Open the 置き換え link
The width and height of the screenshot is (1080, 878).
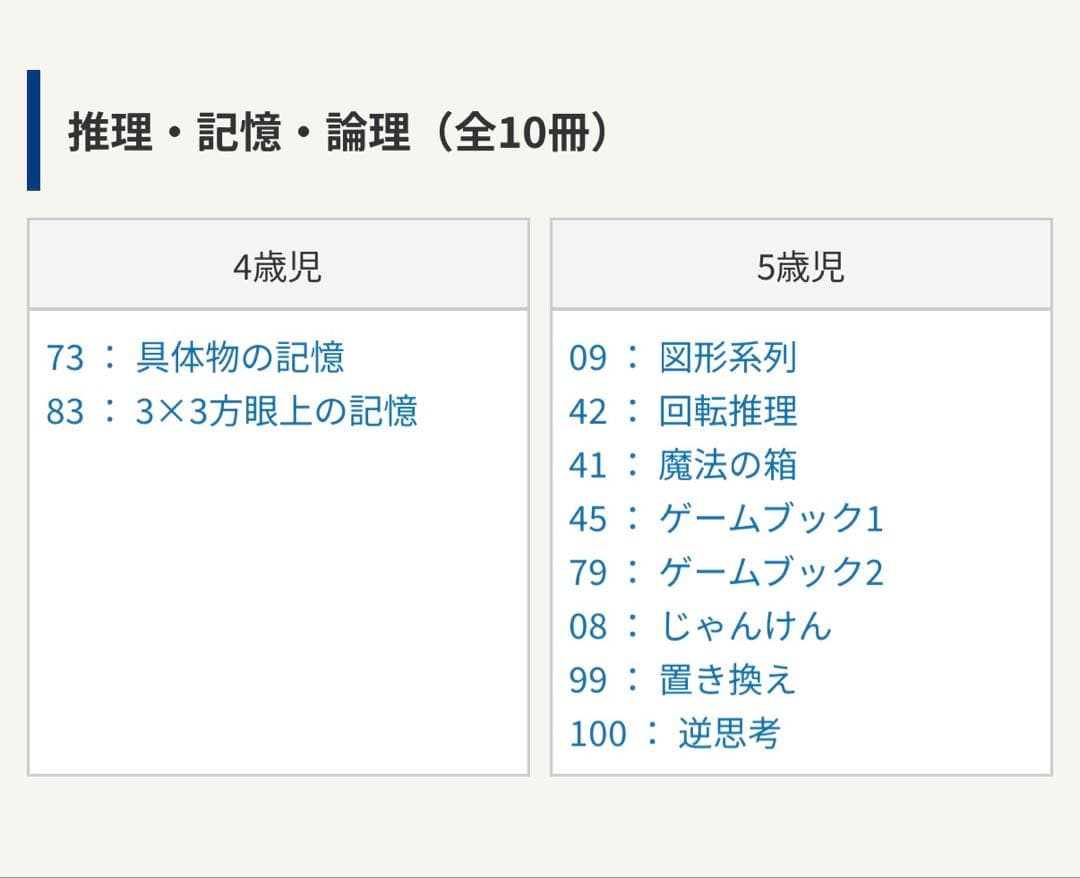[729, 680]
